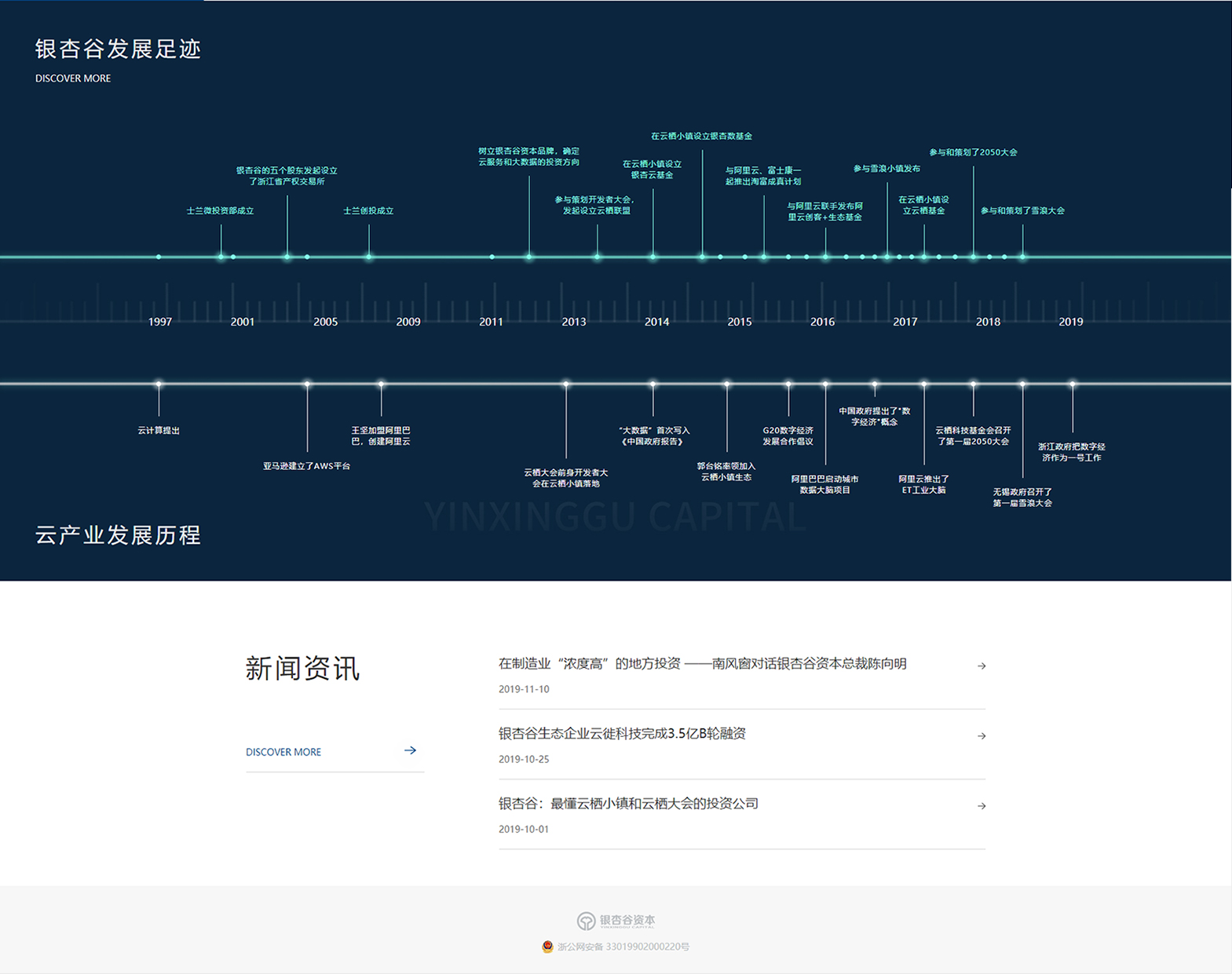Select year 2009 on the timeline axis
The width and height of the screenshot is (1232, 974).
[408, 322]
